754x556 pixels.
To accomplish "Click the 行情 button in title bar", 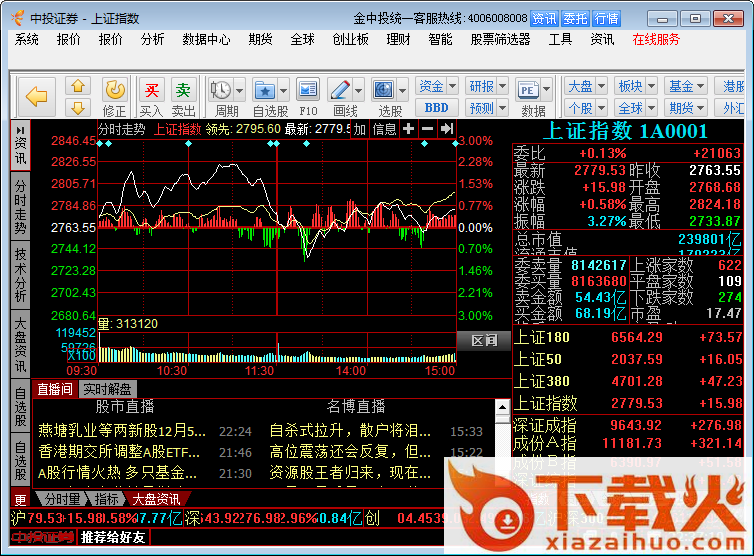I will 606,19.
